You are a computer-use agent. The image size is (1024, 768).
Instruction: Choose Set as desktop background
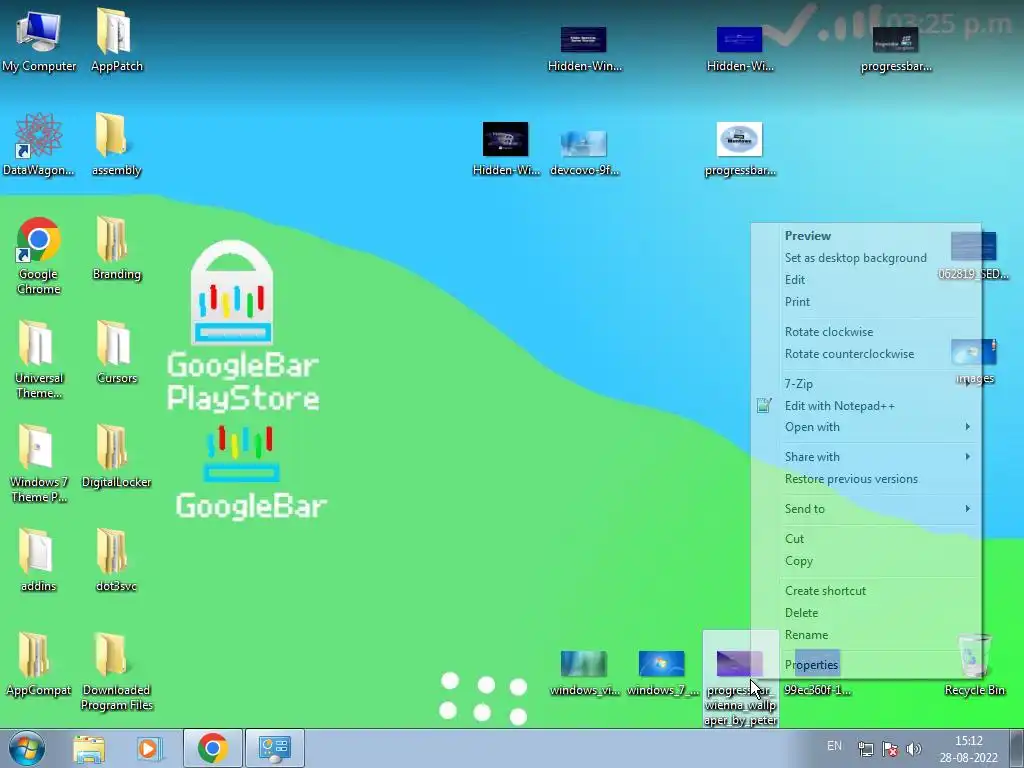point(866,258)
